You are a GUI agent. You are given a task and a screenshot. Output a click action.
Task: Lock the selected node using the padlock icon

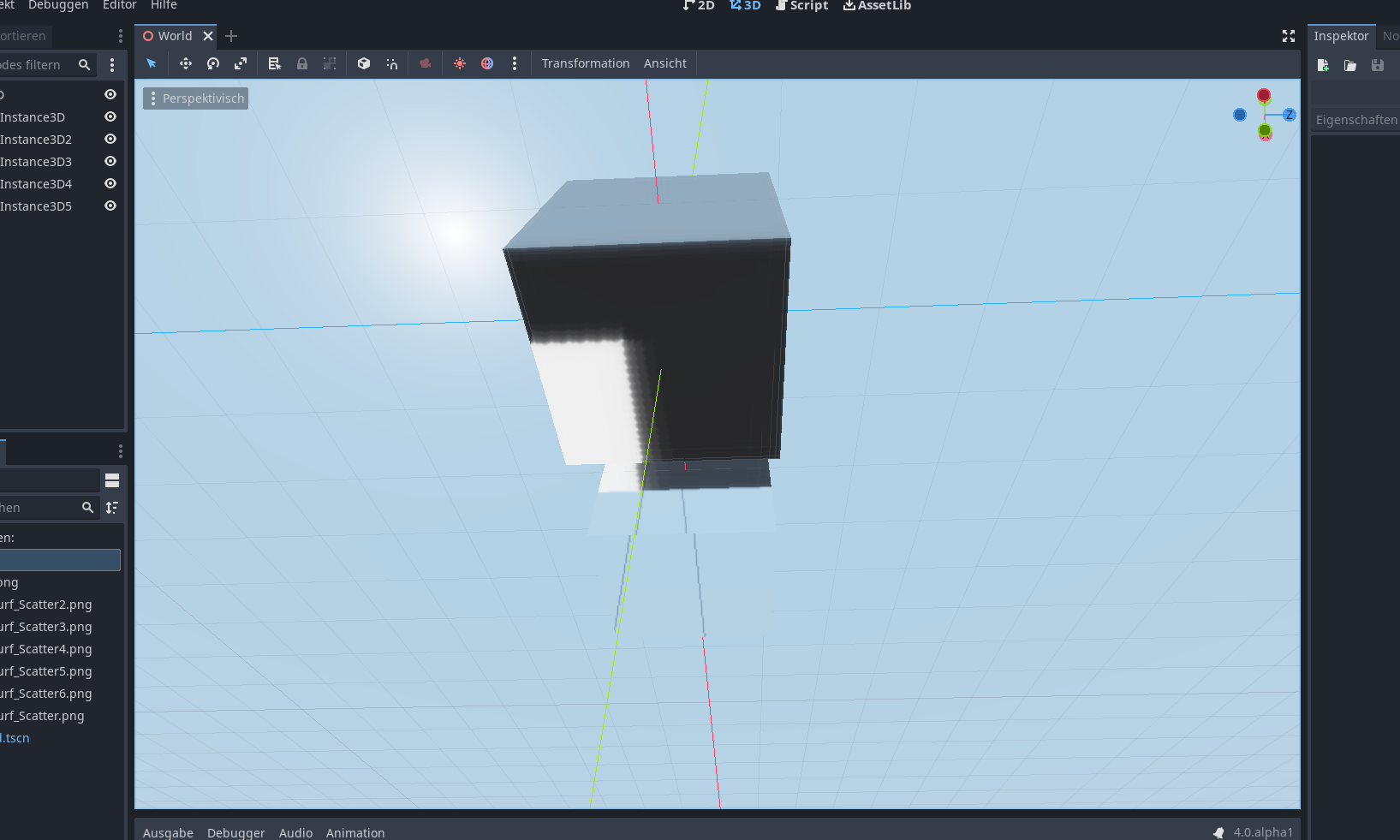pyautogui.click(x=302, y=63)
